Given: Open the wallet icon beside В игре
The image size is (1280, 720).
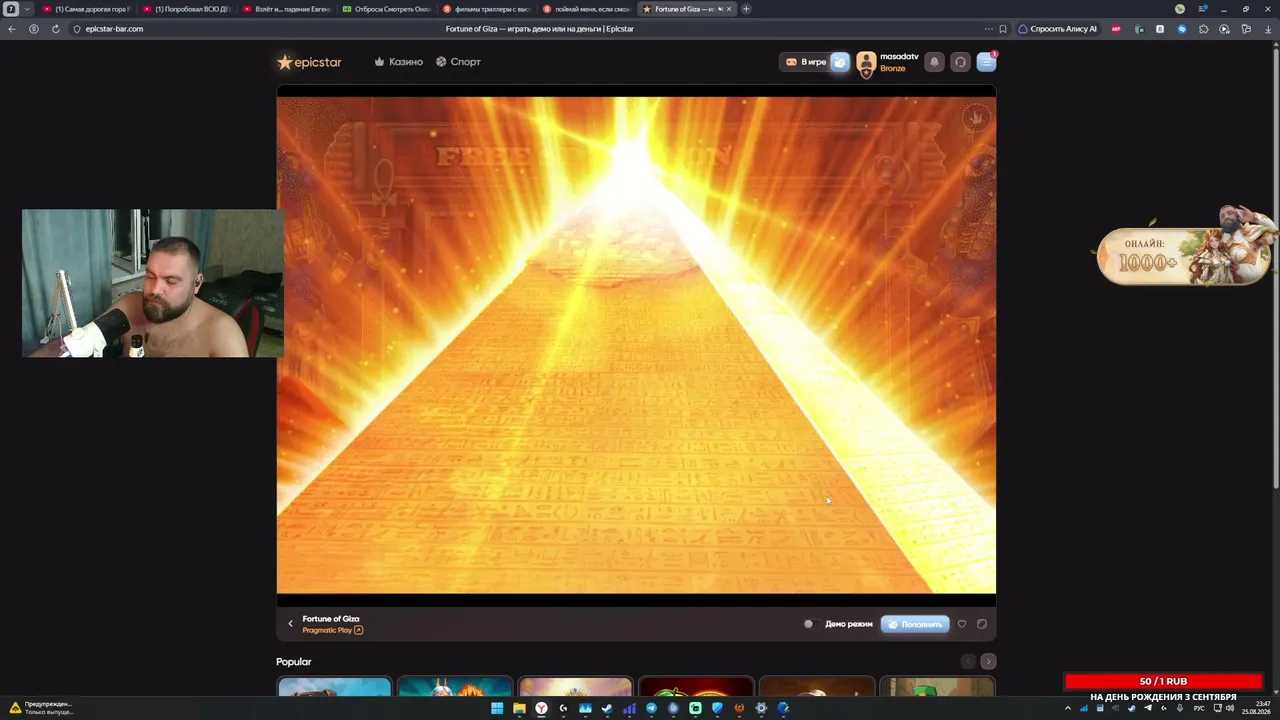Looking at the screenshot, I should (x=840, y=62).
